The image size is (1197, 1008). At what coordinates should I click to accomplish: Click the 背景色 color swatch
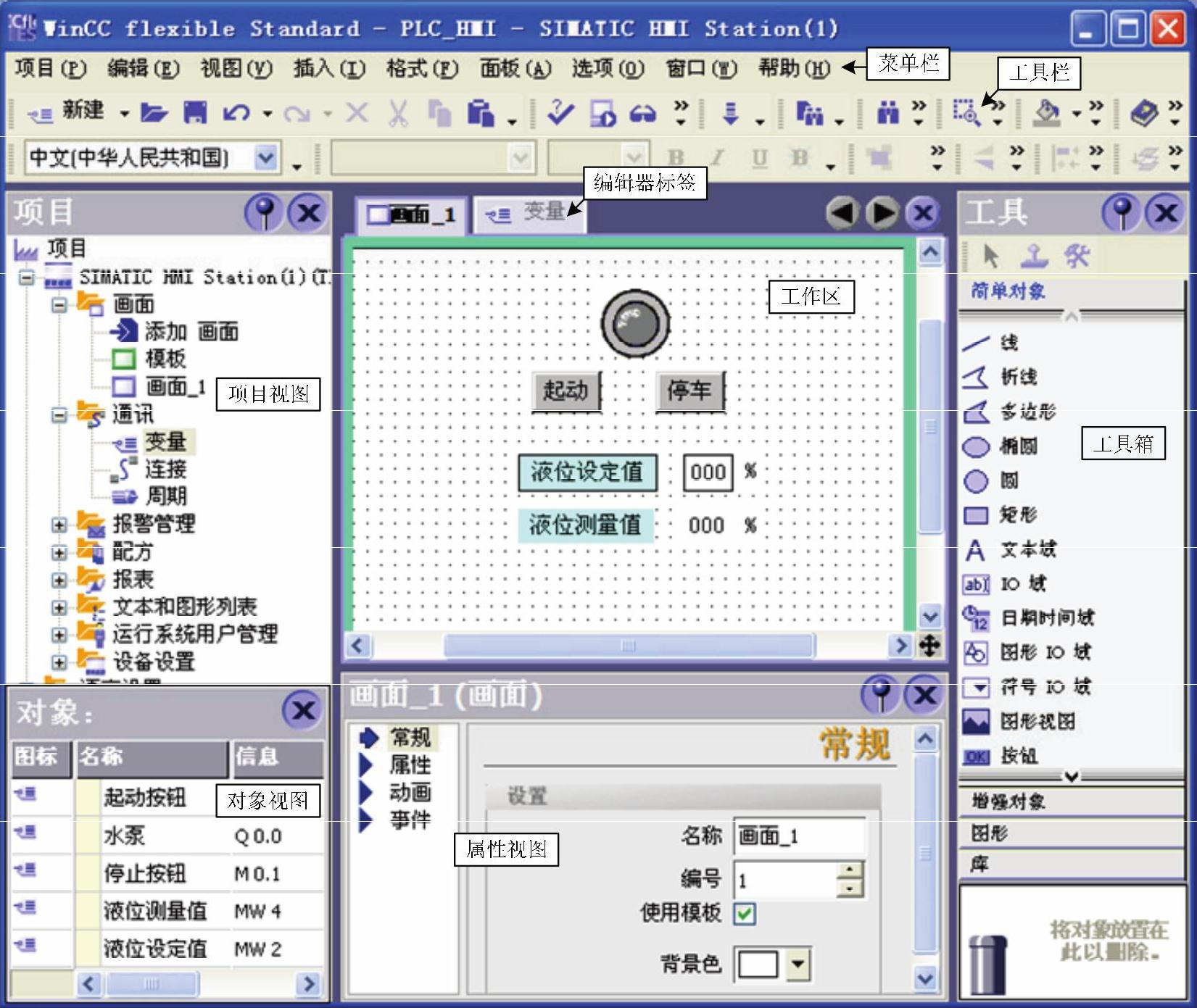tap(758, 965)
